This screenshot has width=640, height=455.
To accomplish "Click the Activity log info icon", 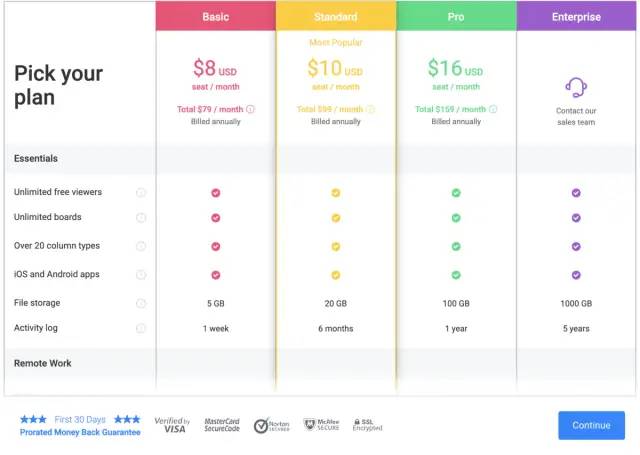I will click(141, 328).
